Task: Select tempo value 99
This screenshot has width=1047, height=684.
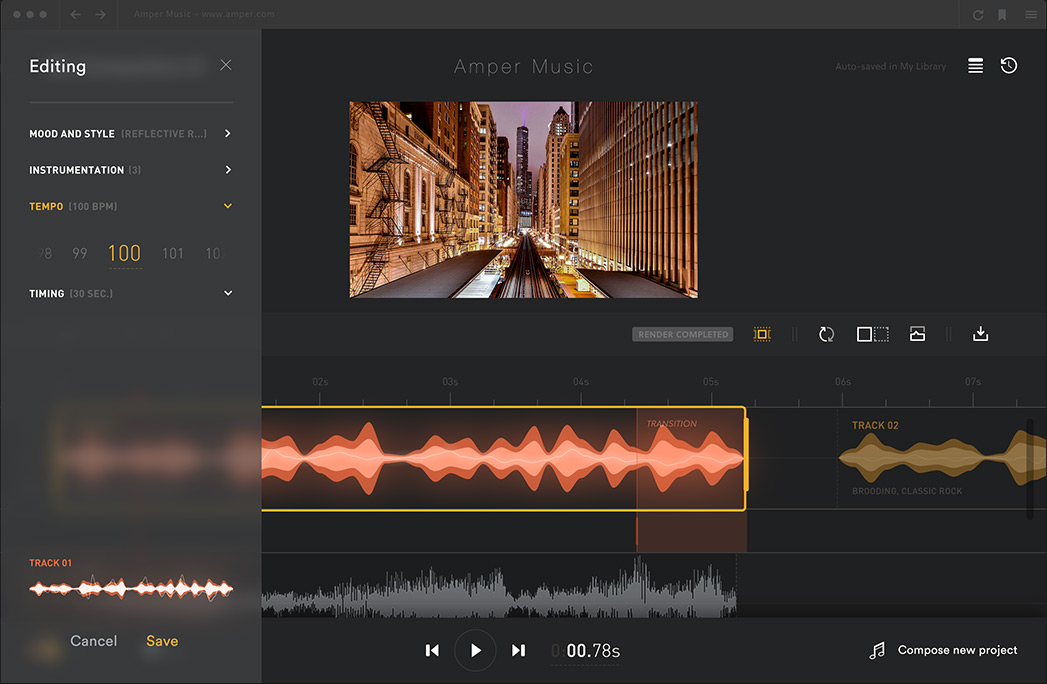Action: 79,253
